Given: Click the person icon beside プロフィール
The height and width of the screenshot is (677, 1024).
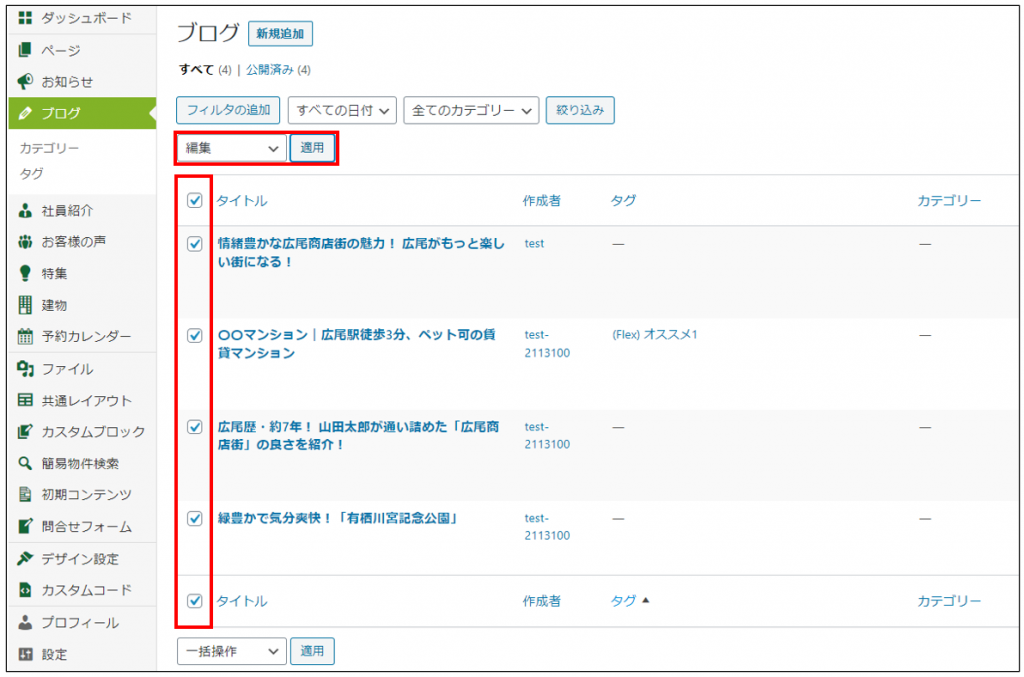Looking at the screenshot, I should pos(26,622).
